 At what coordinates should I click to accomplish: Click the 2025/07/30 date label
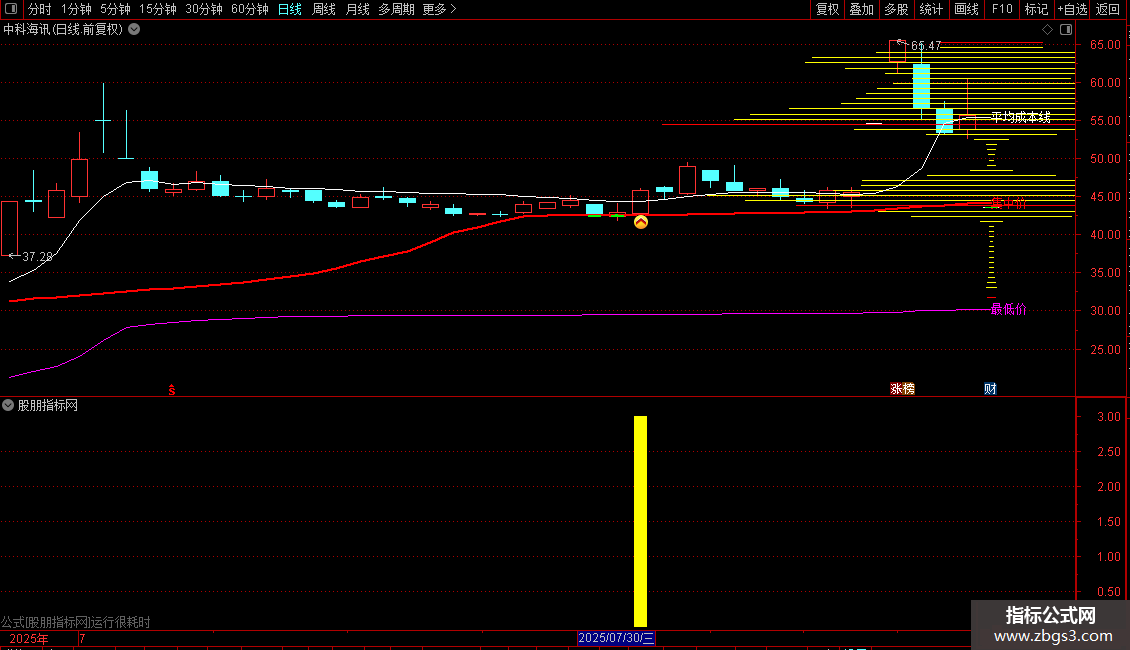[x=616, y=638]
